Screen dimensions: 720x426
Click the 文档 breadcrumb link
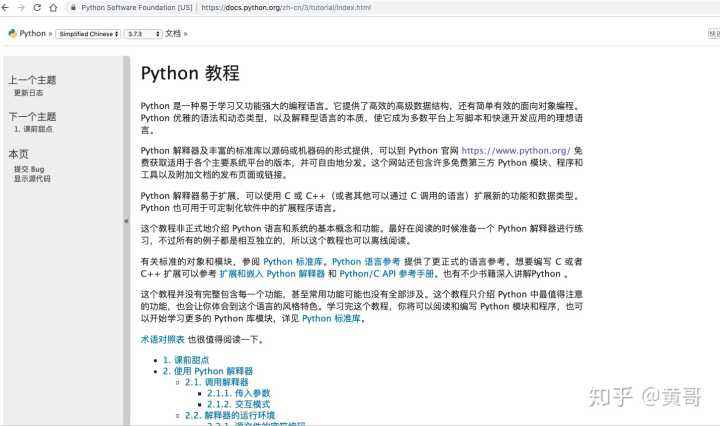click(173, 34)
